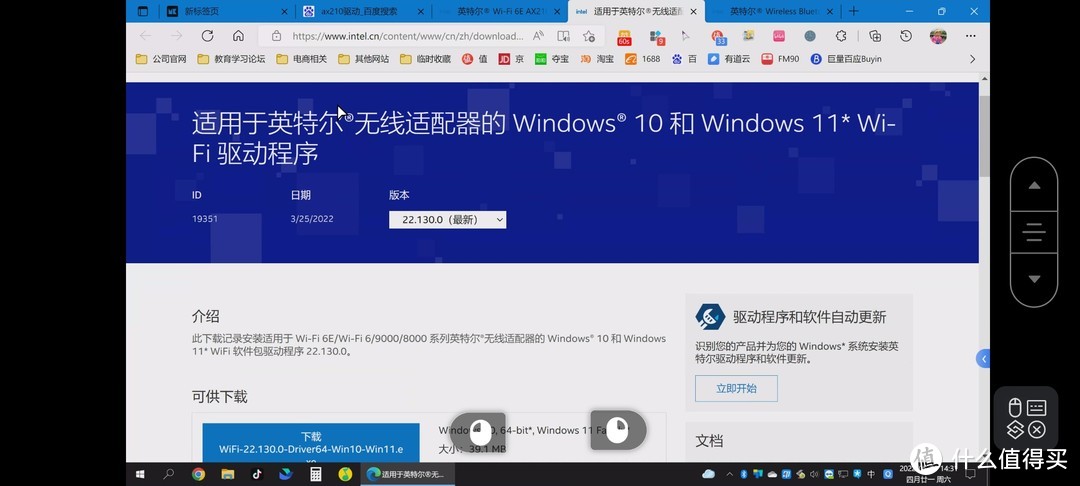Switch the 中 input method indicator
The width and height of the screenshot is (1080, 486).
click(x=871, y=474)
